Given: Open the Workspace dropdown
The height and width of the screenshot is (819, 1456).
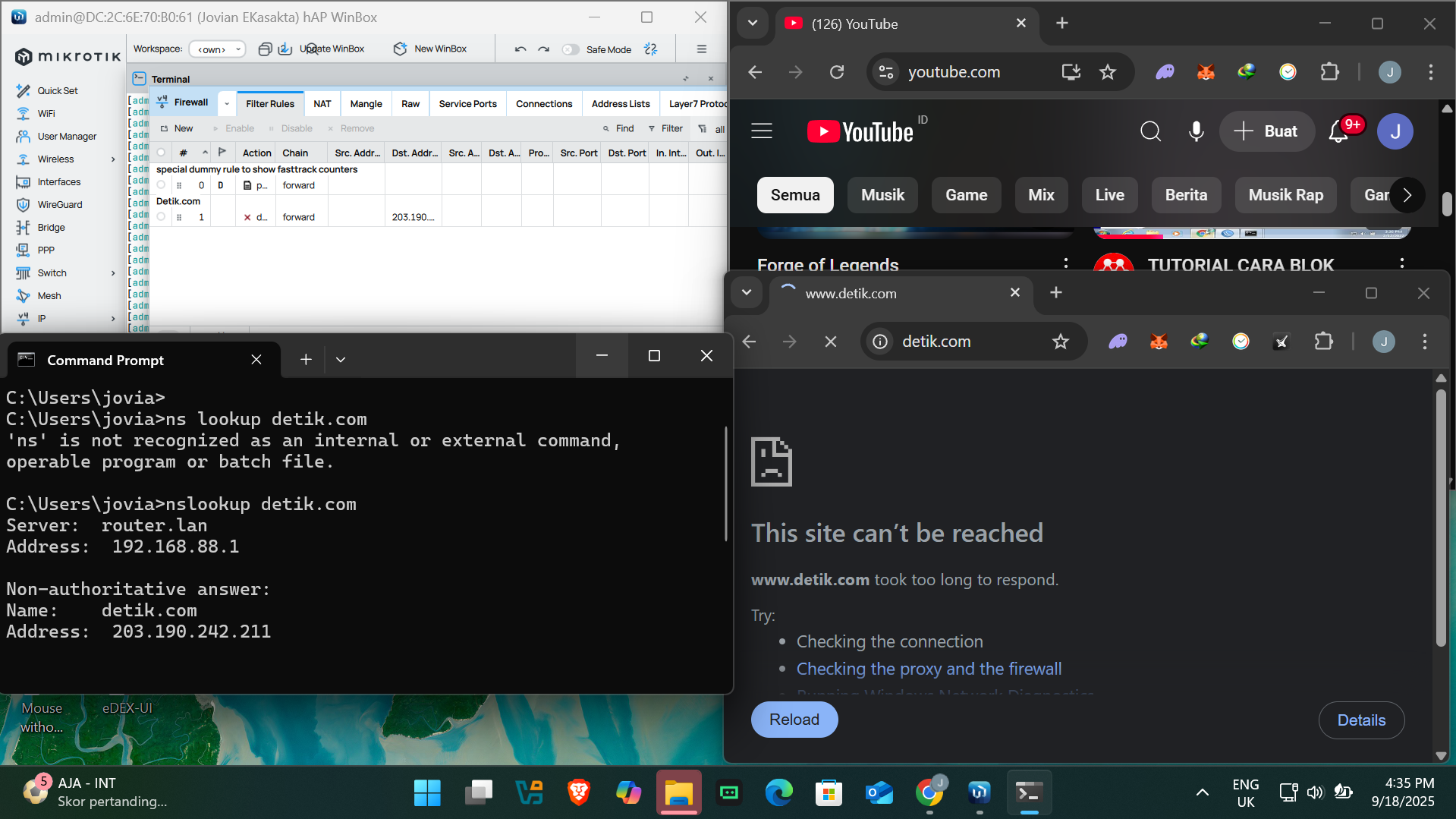Looking at the screenshot, I should pyautogui.click(x=218, y=49).
